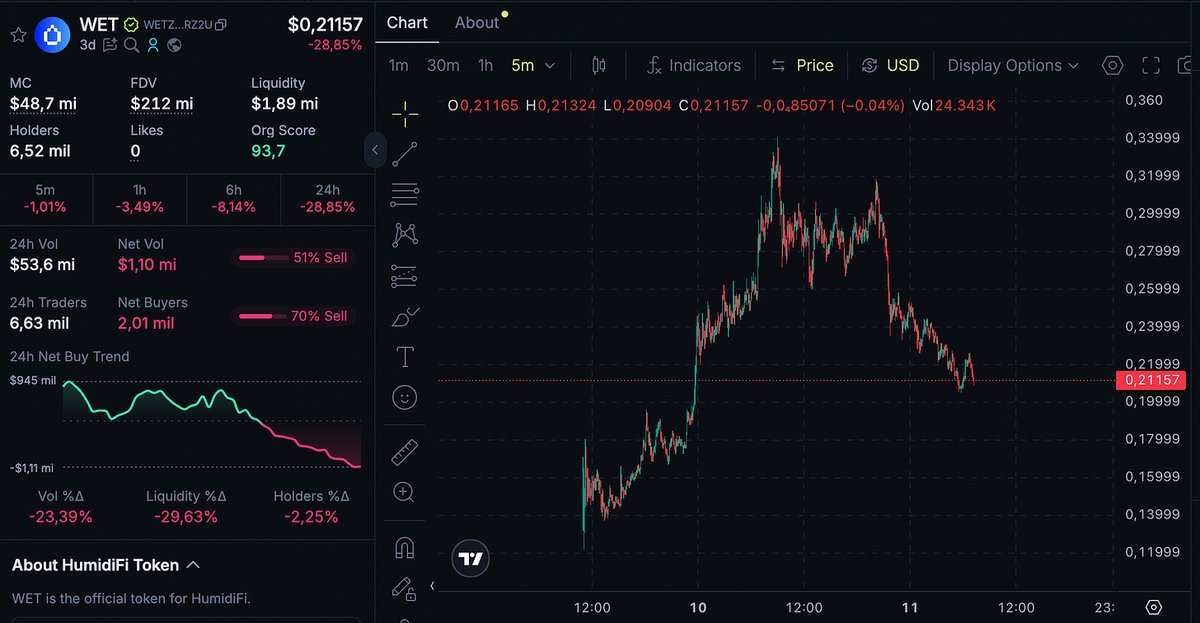Click the Holders %Δ -2,25% value
This screenshot has width=1200, height=623.
[x=311, y=517]
